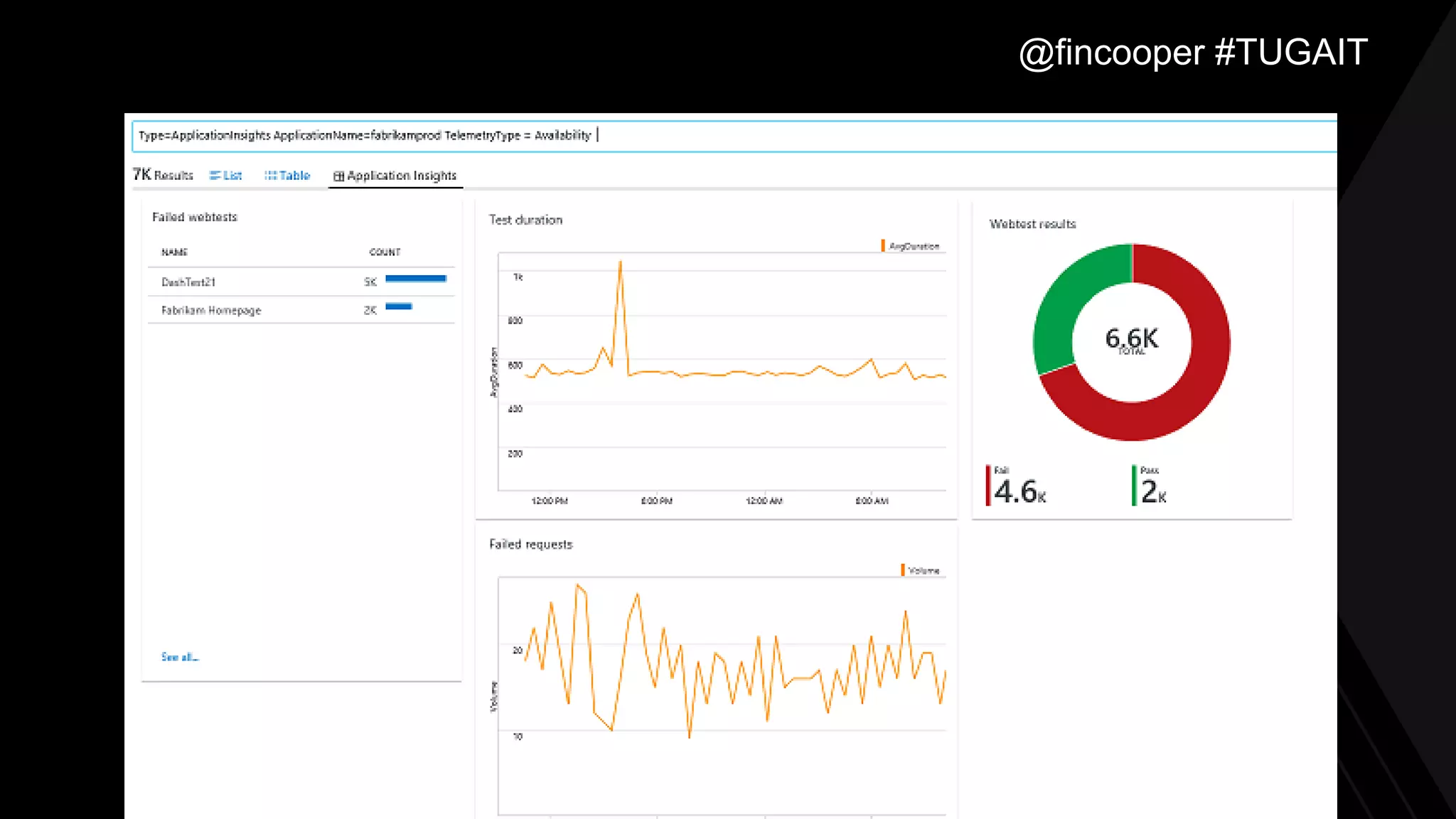1456x819 pixels.
Task: Click the Failed requests chart title
Action: (530, 545)
